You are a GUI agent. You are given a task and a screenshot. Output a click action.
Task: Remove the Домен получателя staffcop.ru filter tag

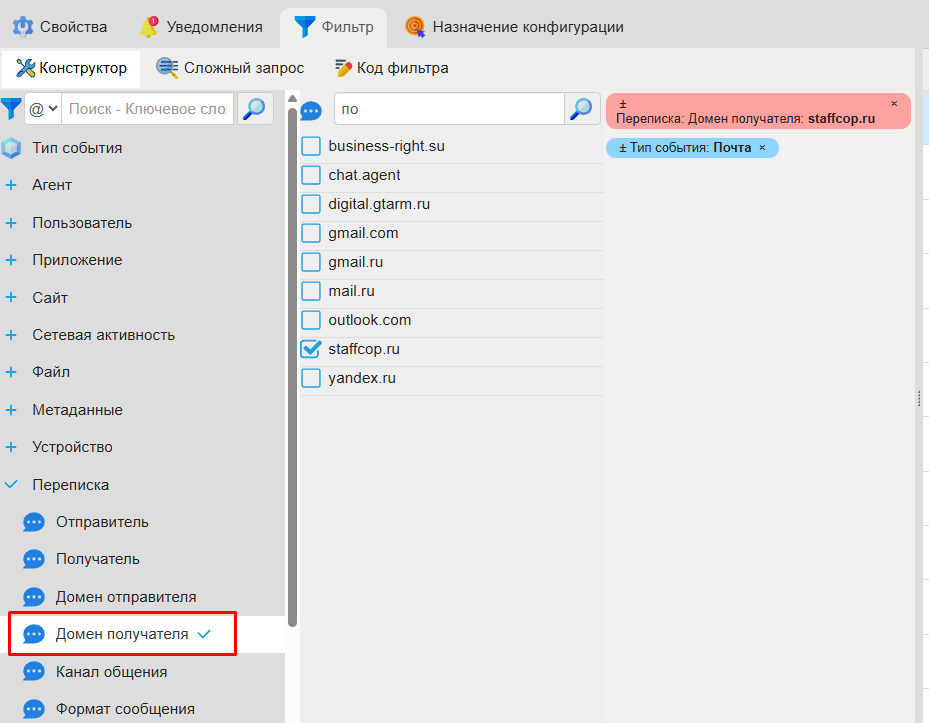(894, 104)
